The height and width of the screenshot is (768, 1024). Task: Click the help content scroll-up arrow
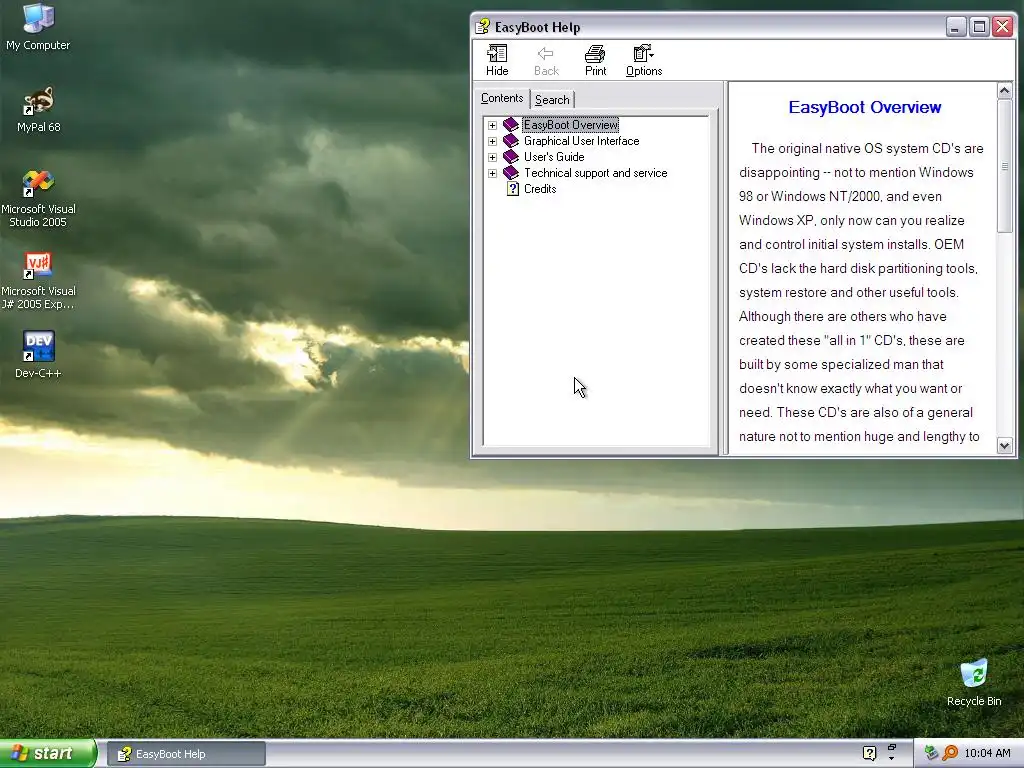tap(1004, 90)
